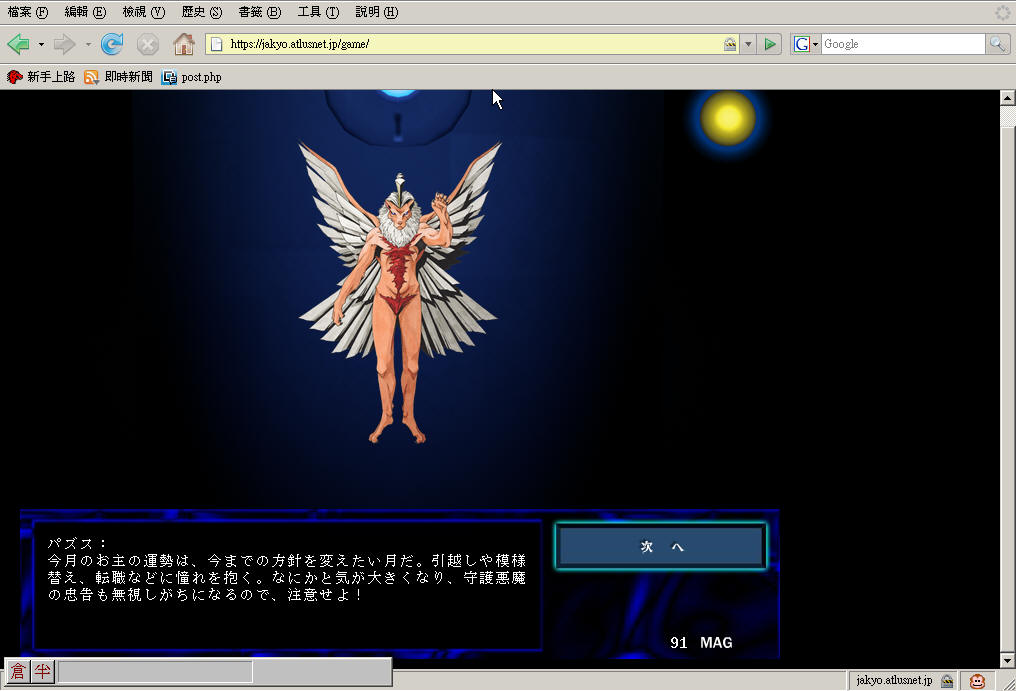Go to the Home page icon
Viewport: 1016px width, 691px height.
pyautogui.click(x=184, y=44)
